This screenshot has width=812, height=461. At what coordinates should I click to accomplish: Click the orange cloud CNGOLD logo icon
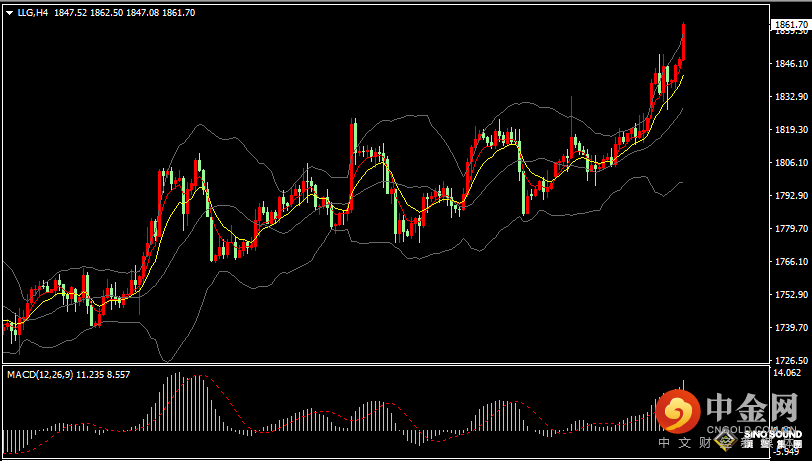tap(680, 410)
